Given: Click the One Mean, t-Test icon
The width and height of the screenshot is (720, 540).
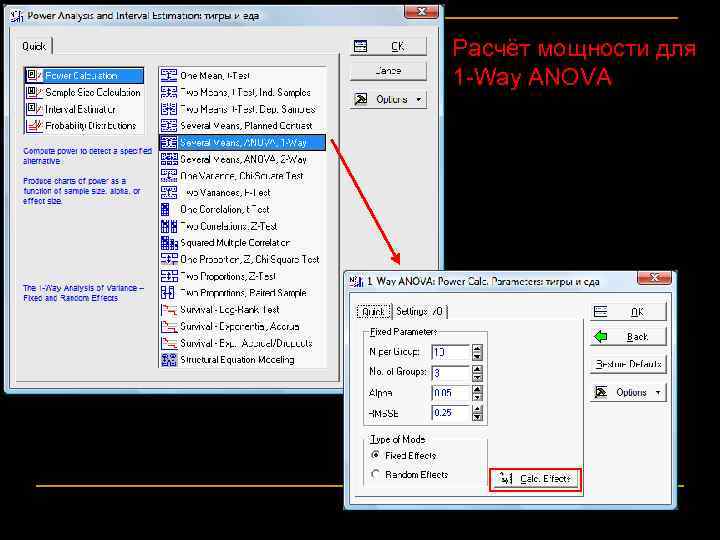Looking at the screenshot, I should pyautogui.click(x=169, y=75).
